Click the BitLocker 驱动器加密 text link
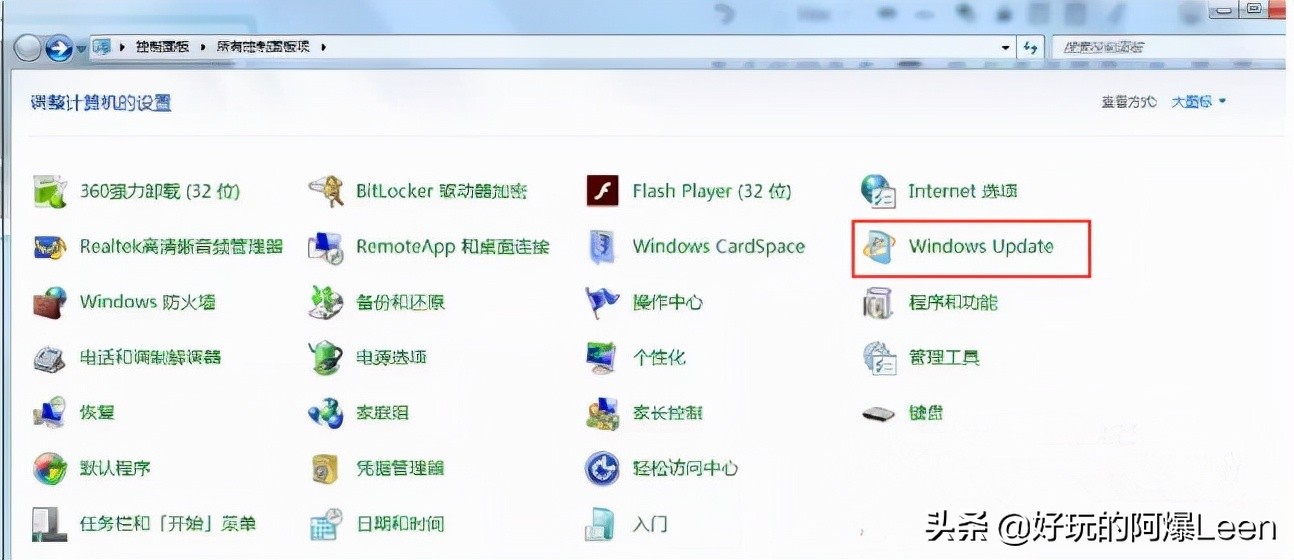This screenshot has width=1294, height=560. tap(442, 190)
